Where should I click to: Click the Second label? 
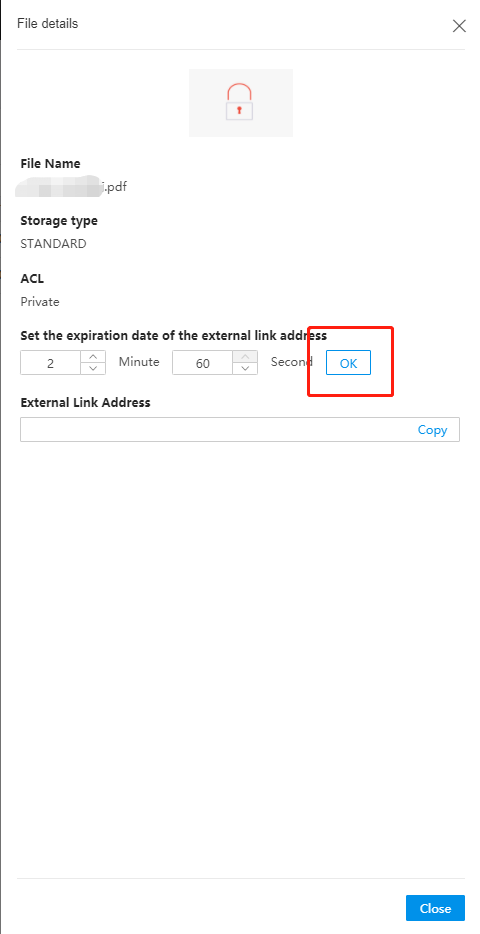point(292,362)
